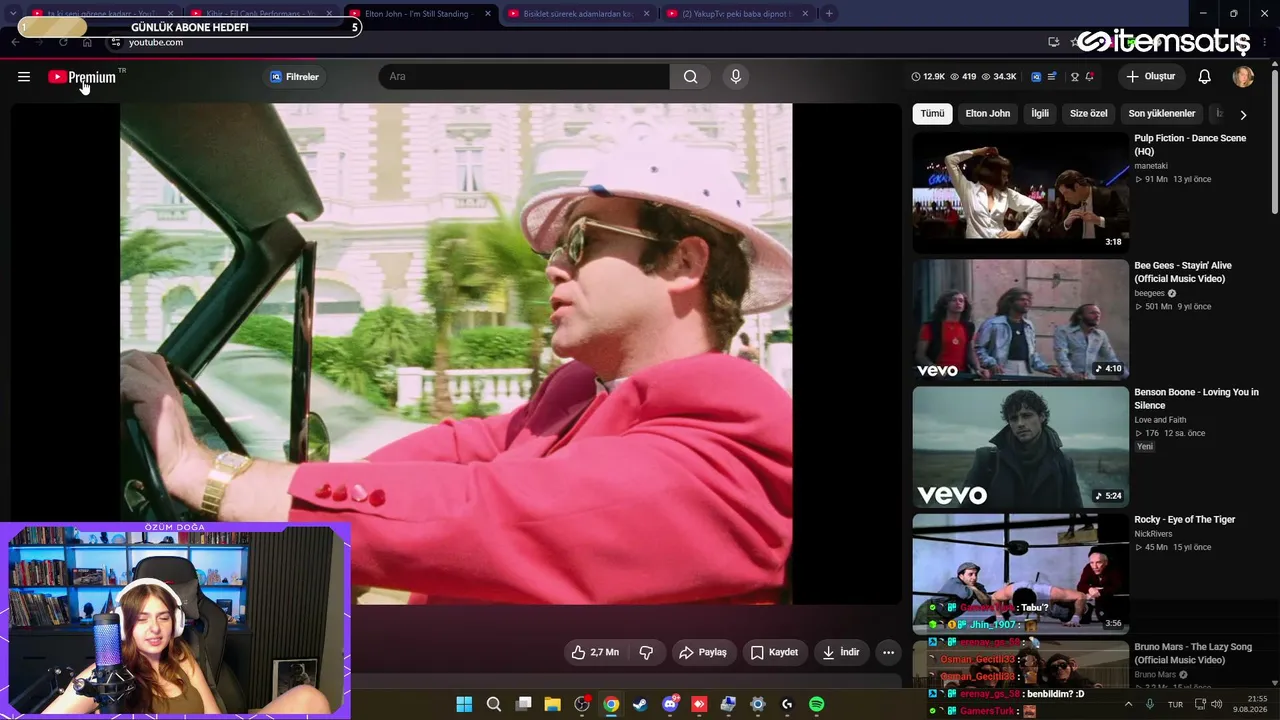This screenshot has width=1280, height=720.
Task: Open YouTube notifications bell
Action: click(x=1205, y=77)
